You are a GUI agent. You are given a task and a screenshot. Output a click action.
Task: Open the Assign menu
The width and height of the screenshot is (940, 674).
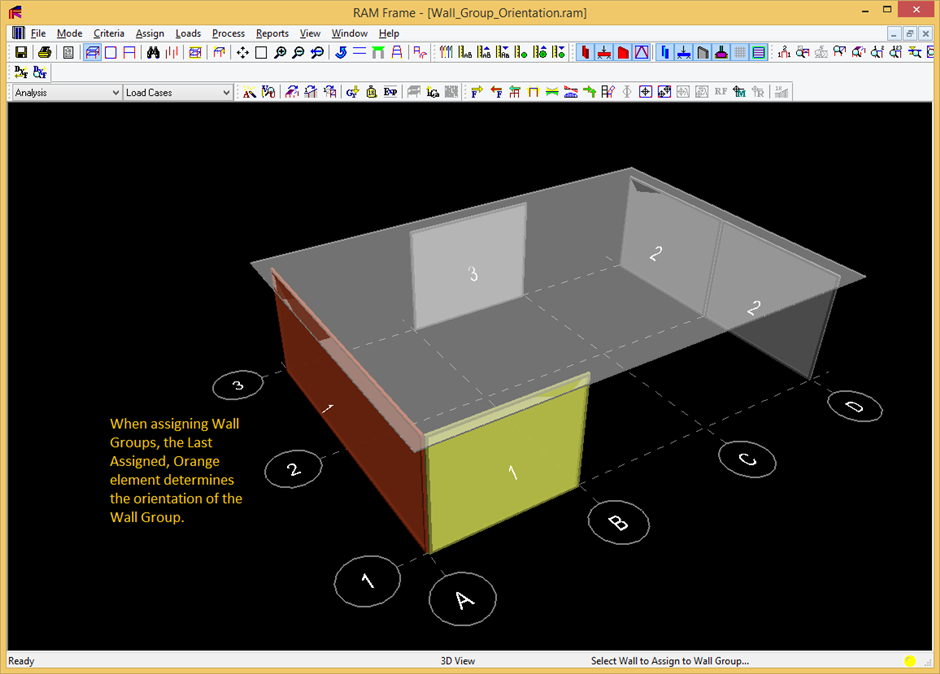point(150,33)
